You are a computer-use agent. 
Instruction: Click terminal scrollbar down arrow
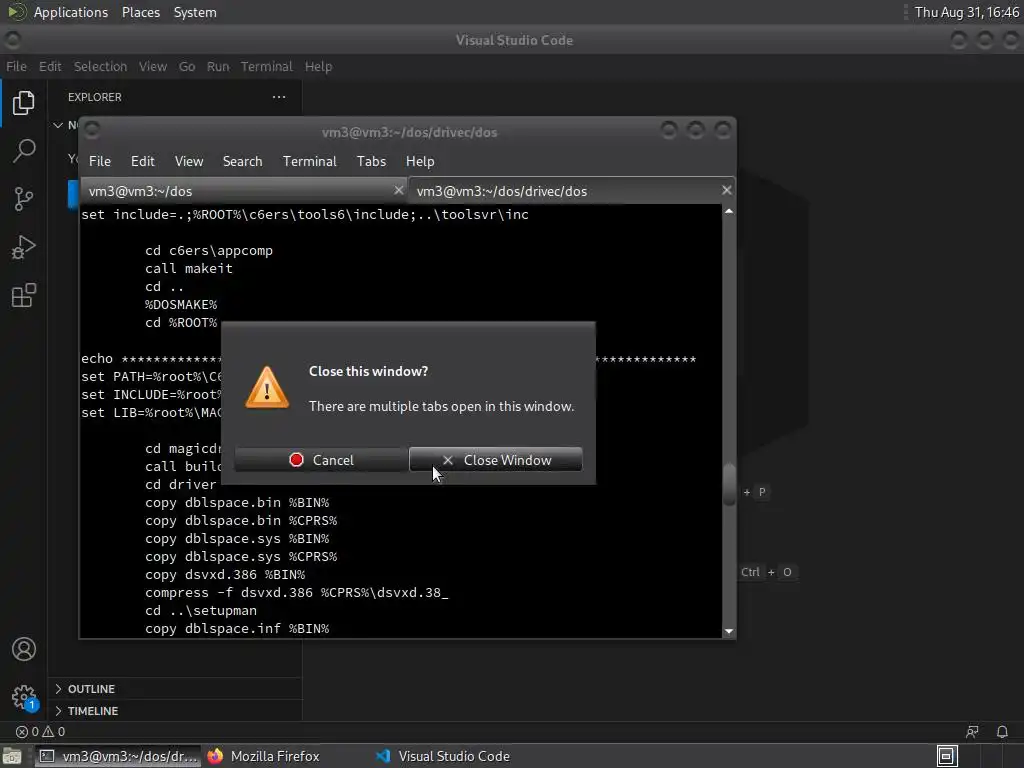point(729,632)
